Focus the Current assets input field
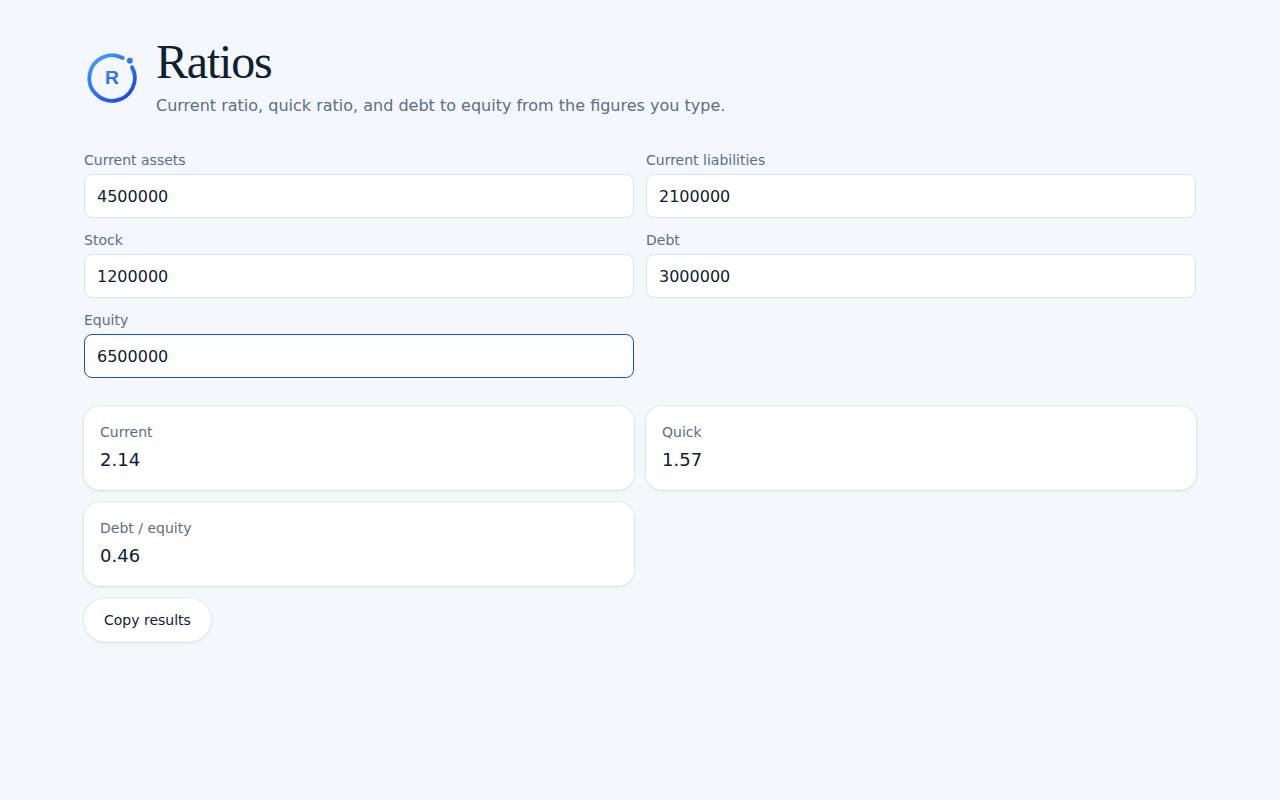 (359, 196)
